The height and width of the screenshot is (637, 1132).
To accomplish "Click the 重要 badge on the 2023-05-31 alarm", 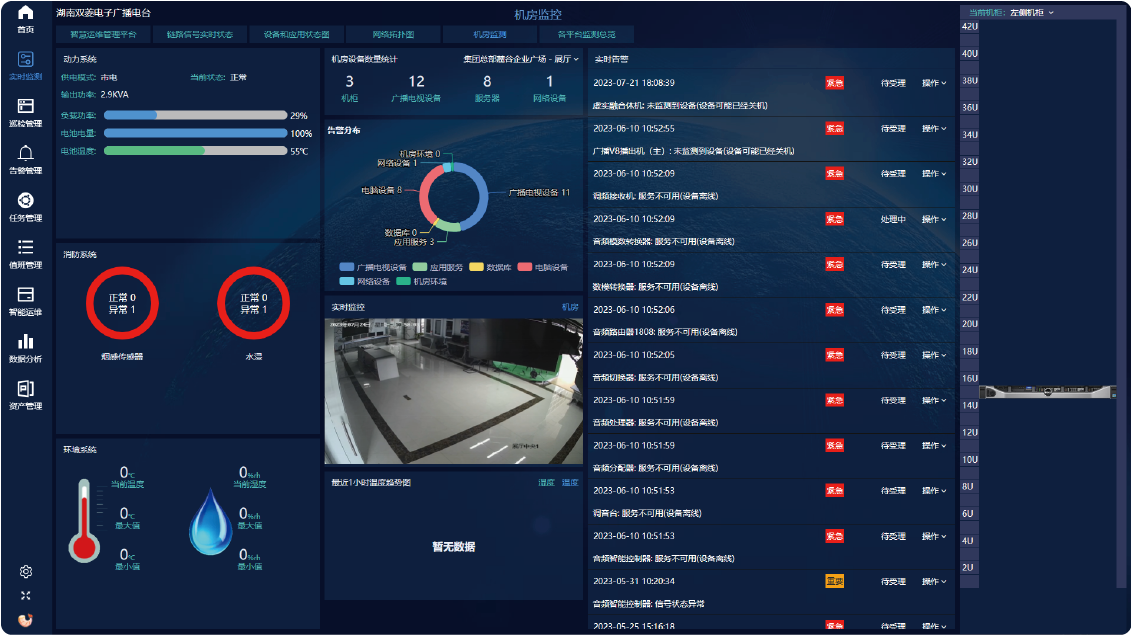I will 835,581.
